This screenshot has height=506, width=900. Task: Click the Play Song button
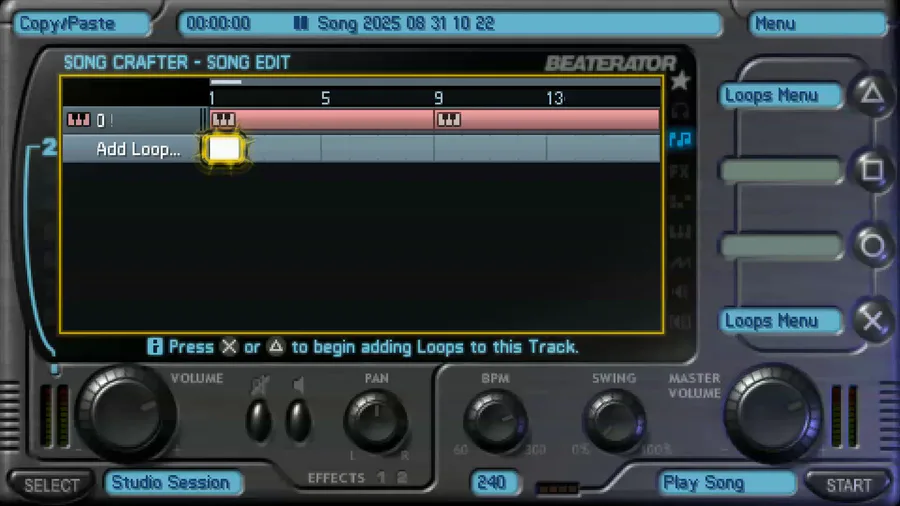(727, 482)
